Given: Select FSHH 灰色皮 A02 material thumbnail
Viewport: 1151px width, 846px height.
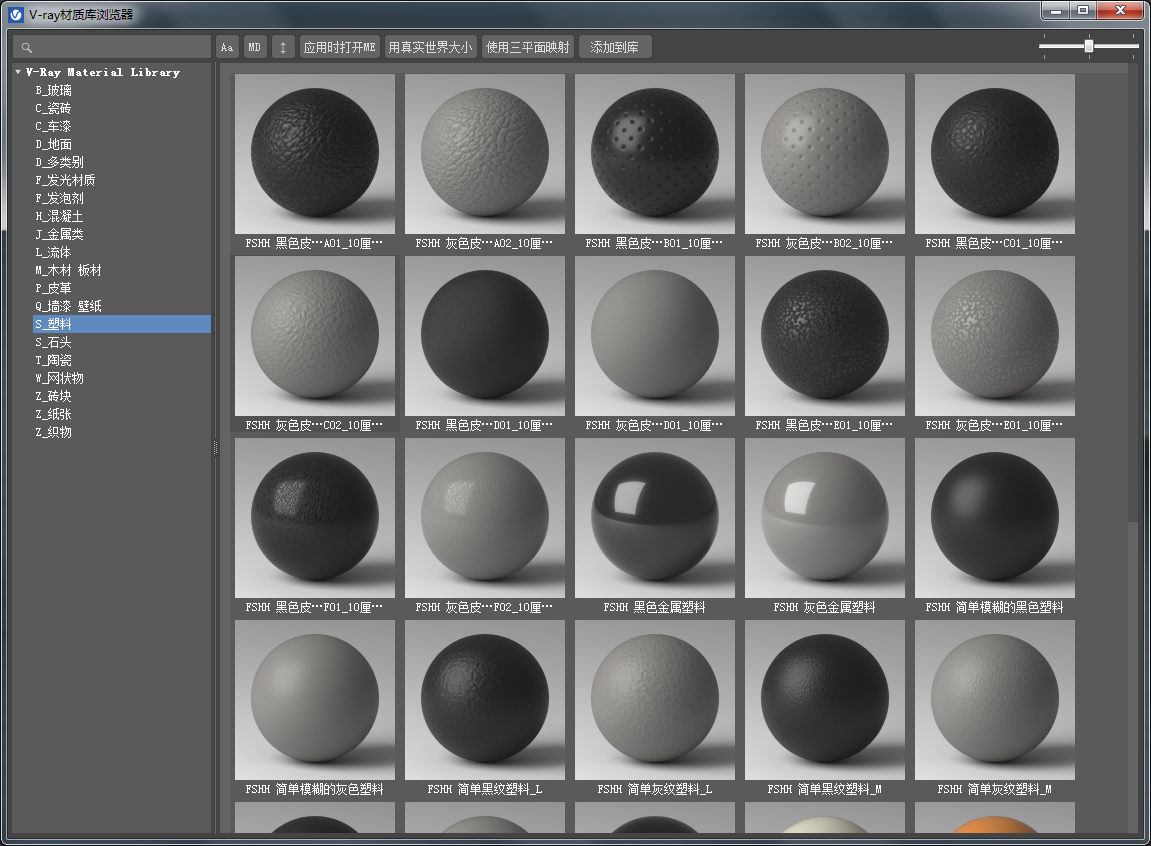Looking at the screenshot, I should point(484,153).
